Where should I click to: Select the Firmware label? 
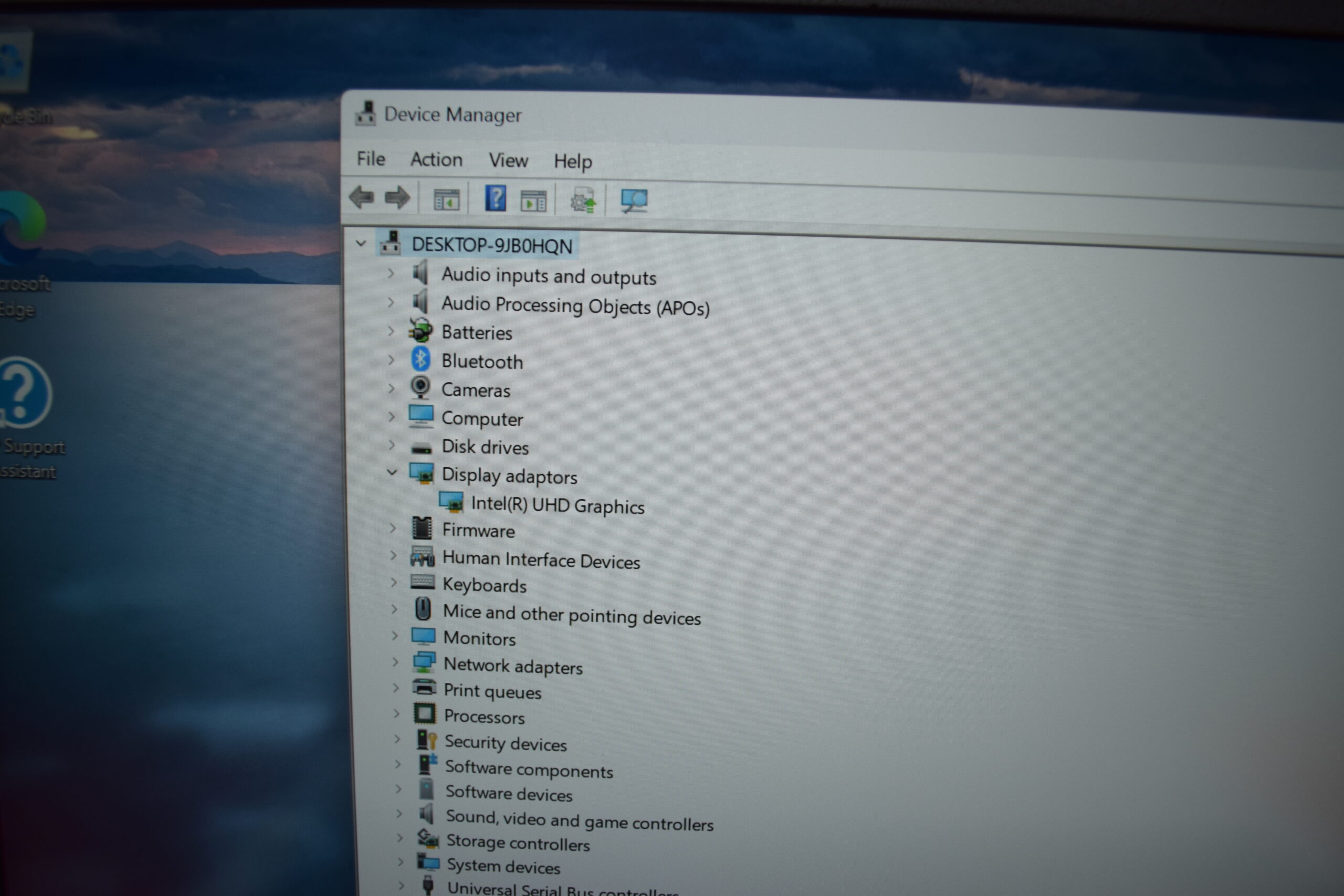479,531
